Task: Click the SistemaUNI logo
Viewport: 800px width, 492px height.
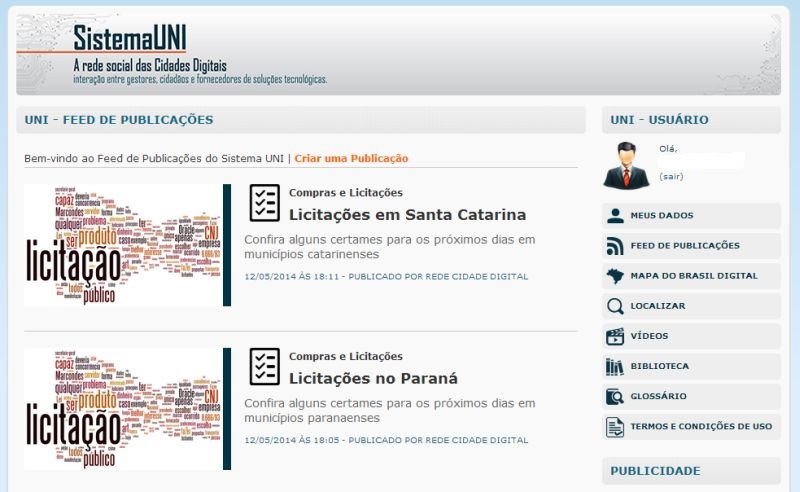Action: pyautogui.click(x=130, y=37)
